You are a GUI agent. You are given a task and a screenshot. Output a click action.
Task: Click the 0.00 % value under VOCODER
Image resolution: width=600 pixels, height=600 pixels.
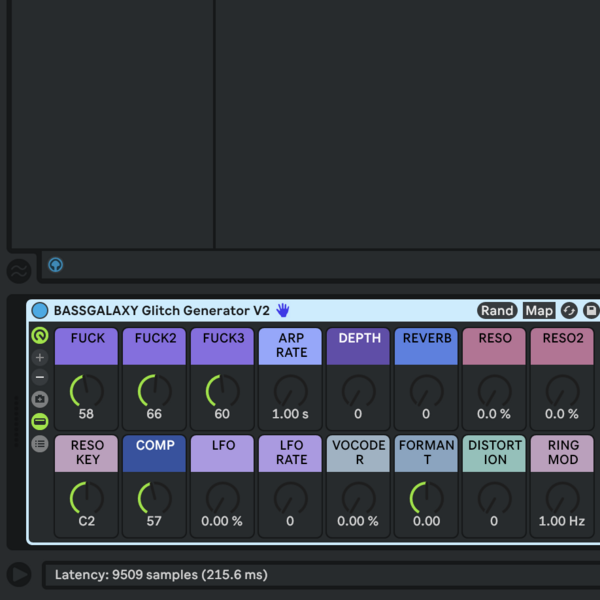[x=358, y=521]
